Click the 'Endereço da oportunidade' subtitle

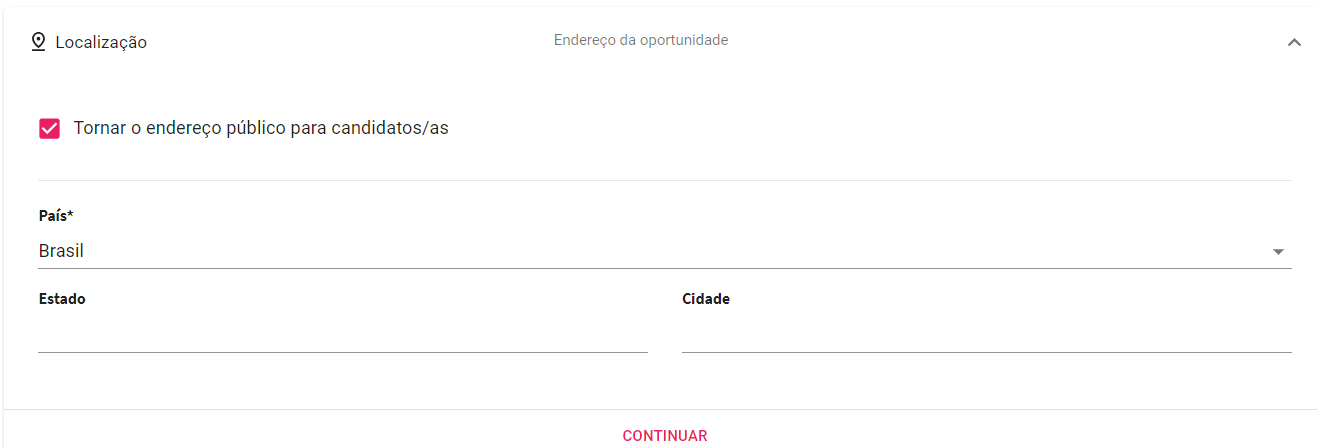[641, 41]
